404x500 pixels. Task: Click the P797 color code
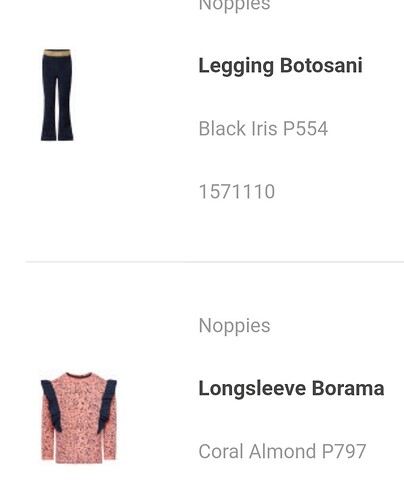[344, 451]
